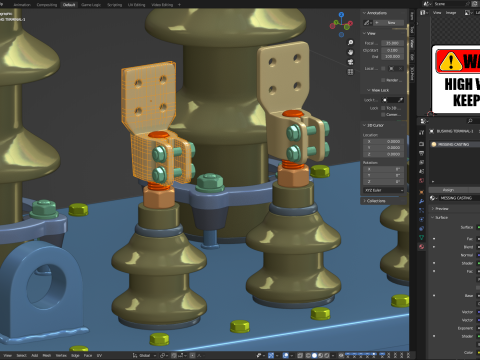Switch perspective/orthographic with the grid icon
Screen dimensions: 480x360
click(350, 72)
